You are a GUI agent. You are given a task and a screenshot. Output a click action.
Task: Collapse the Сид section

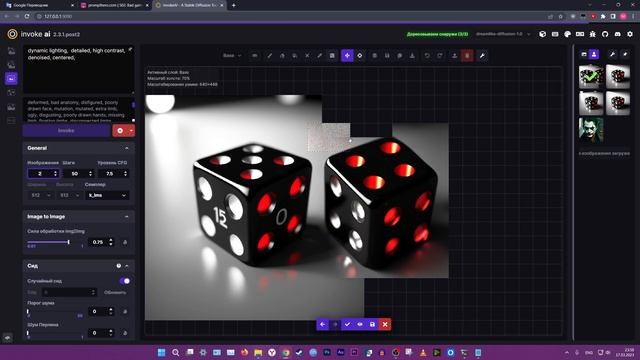(127, 266)
